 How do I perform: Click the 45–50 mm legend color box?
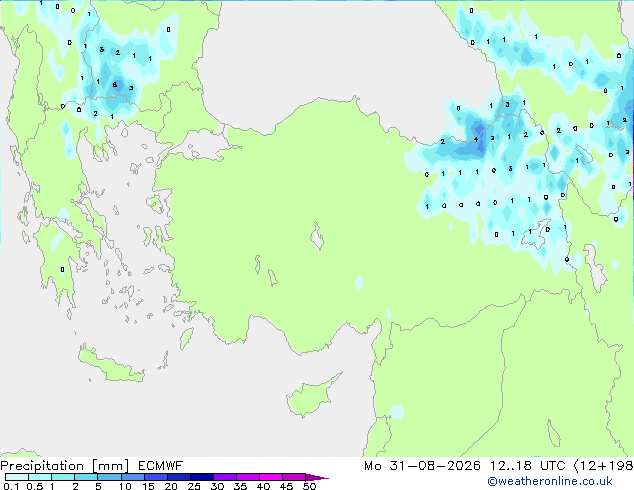[294, 477]
